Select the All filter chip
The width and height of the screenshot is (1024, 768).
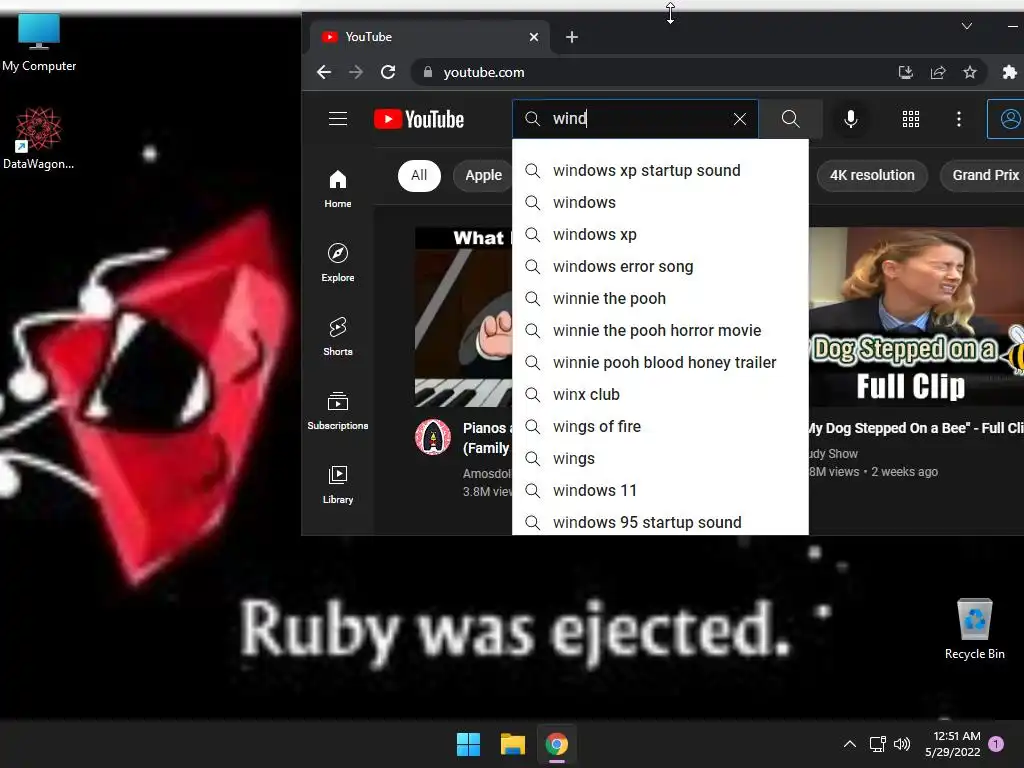(419, 176)
